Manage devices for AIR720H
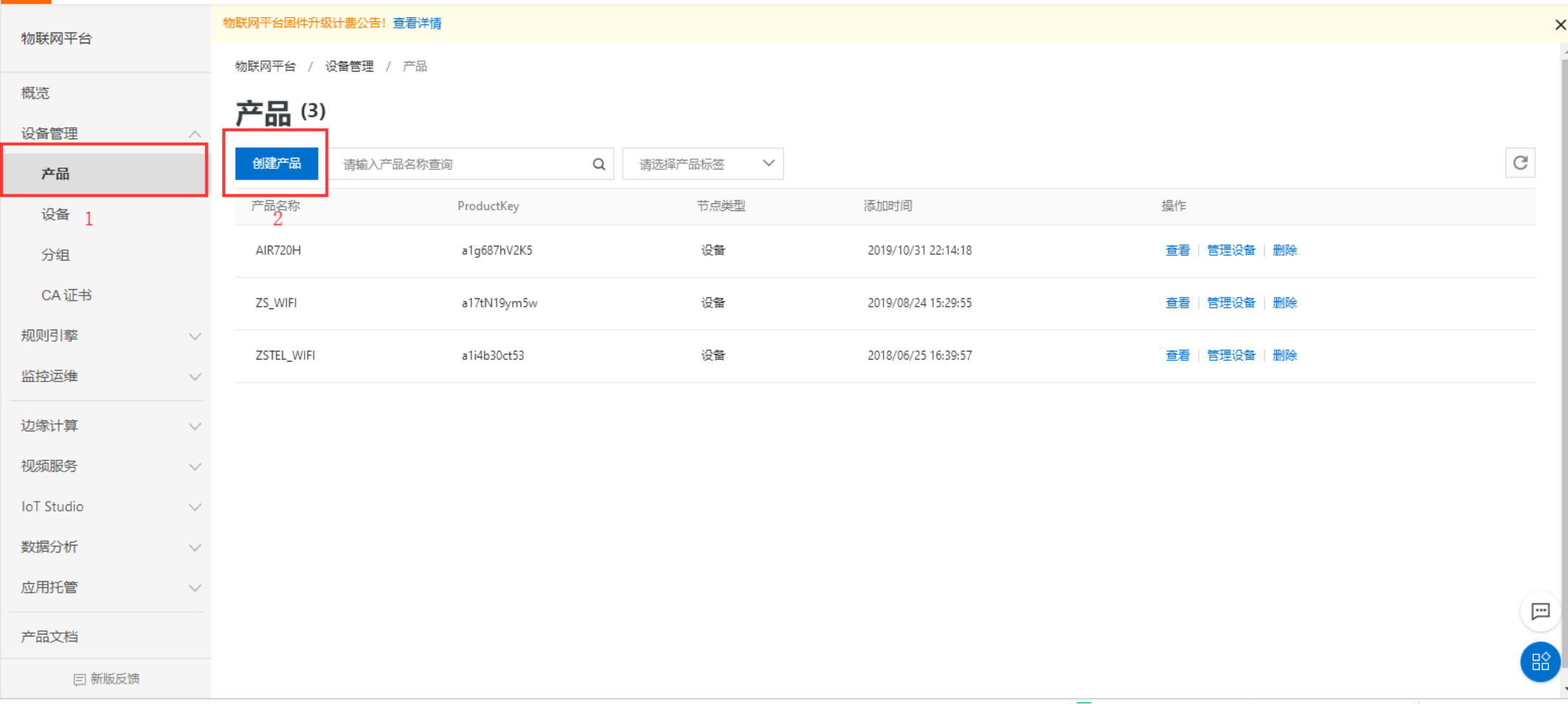The image size is (1568, 704). pyautogui.click(x=1231, y=251)
